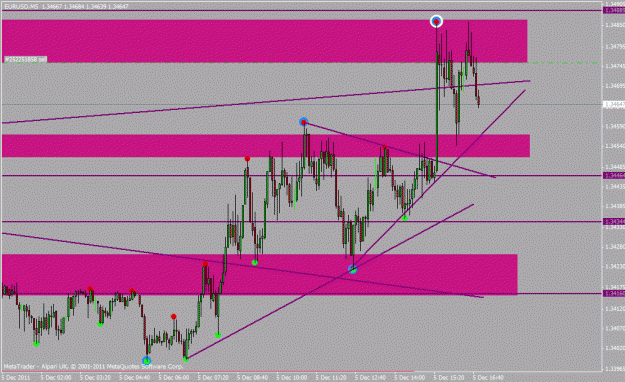Click the blue-circled green marker where two rising trendlines meet

pyautogui.click(x=353, y=270)
